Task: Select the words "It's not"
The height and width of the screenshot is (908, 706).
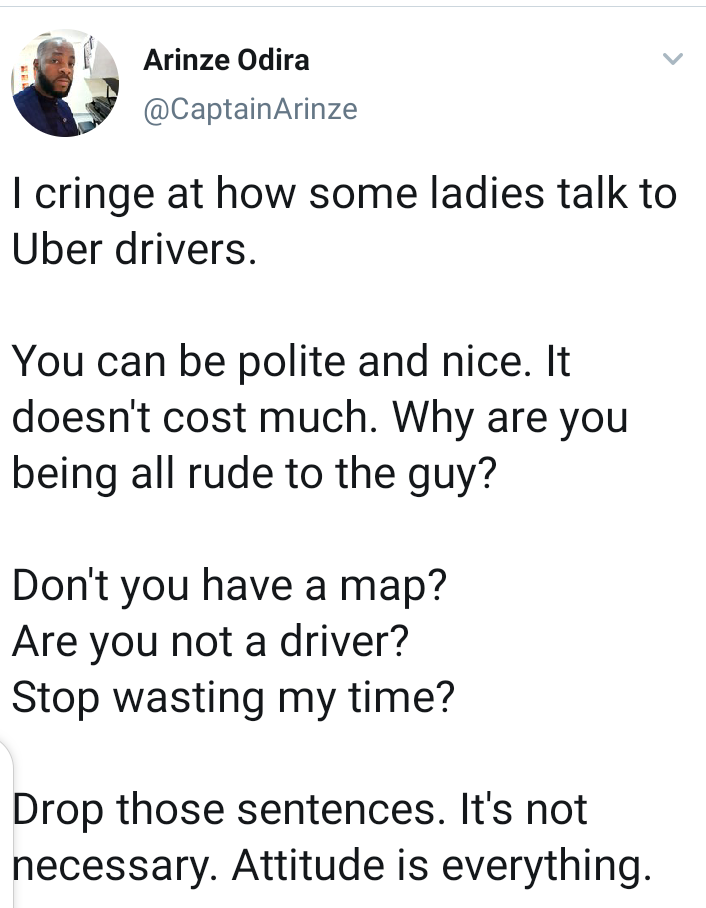Action: click(x=524, y=809)
